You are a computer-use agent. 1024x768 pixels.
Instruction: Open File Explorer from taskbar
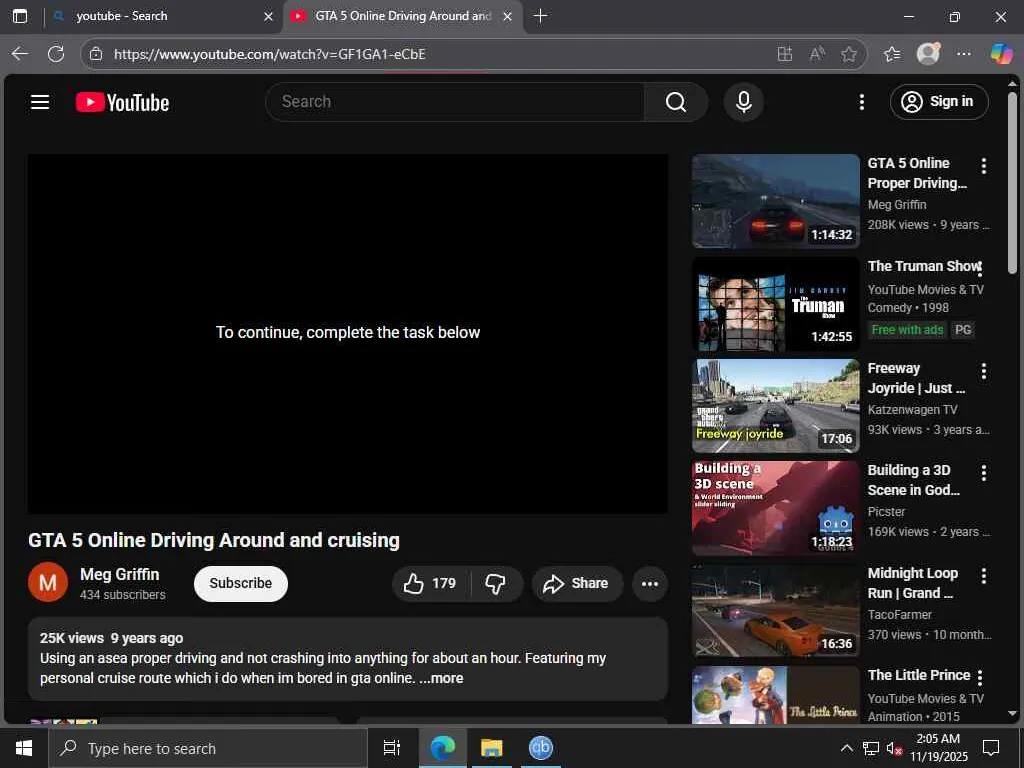click(x=491, y=748)
